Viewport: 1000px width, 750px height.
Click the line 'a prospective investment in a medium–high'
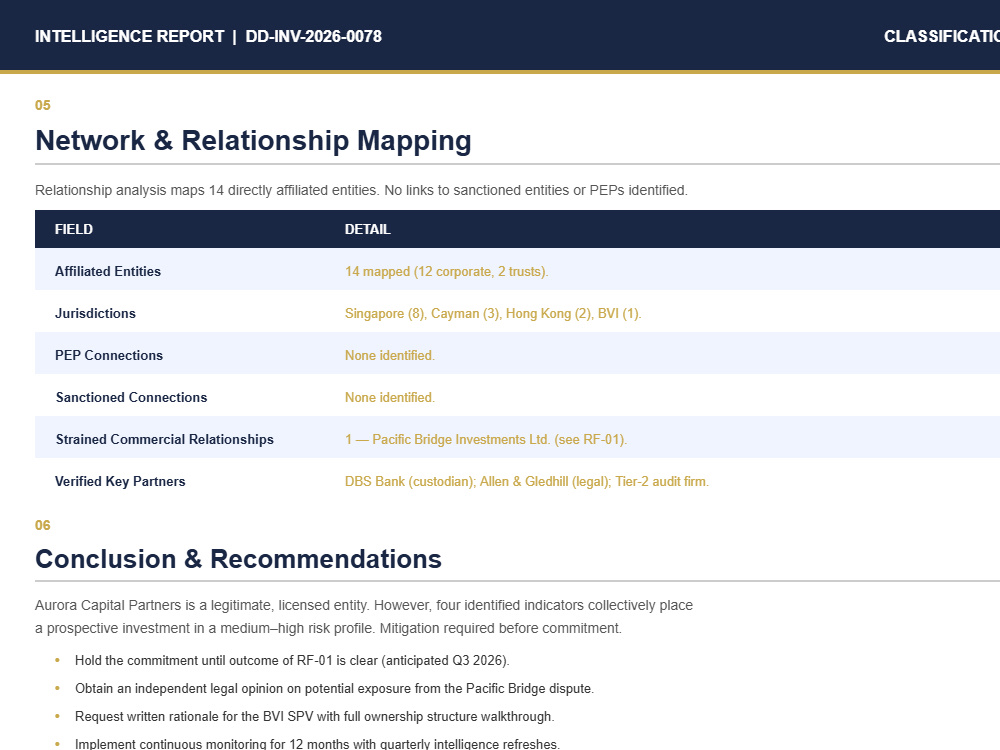[x=328, y=628]
